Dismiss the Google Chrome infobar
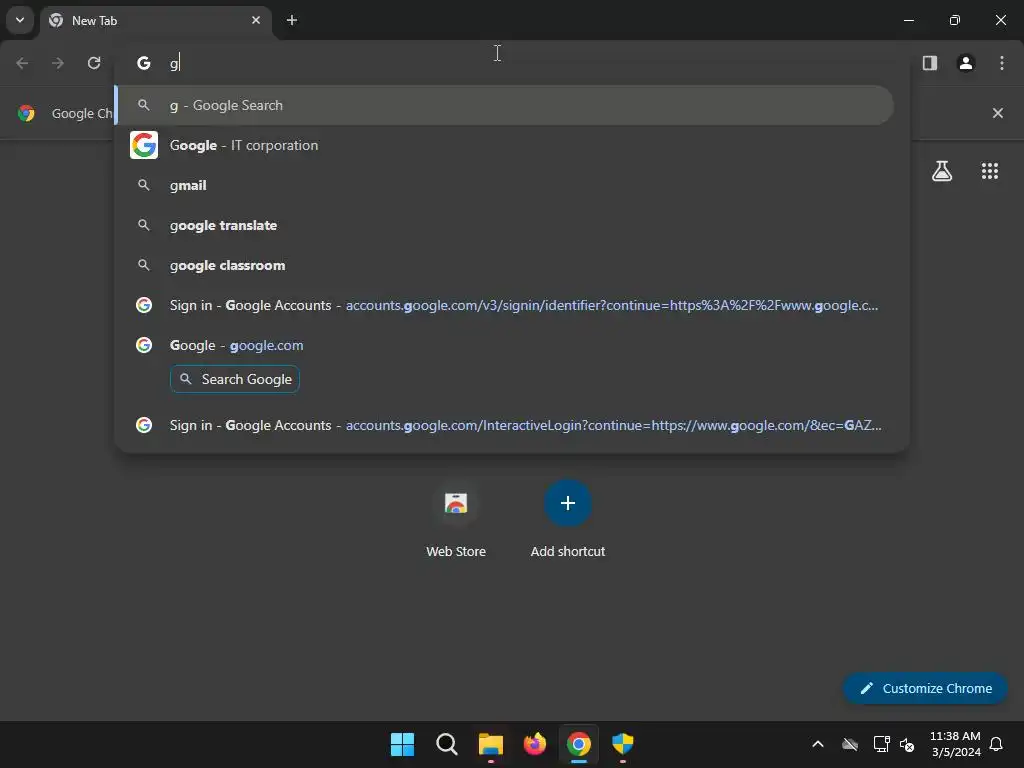This screenshot has width=1024, height=768. point(997,113)
